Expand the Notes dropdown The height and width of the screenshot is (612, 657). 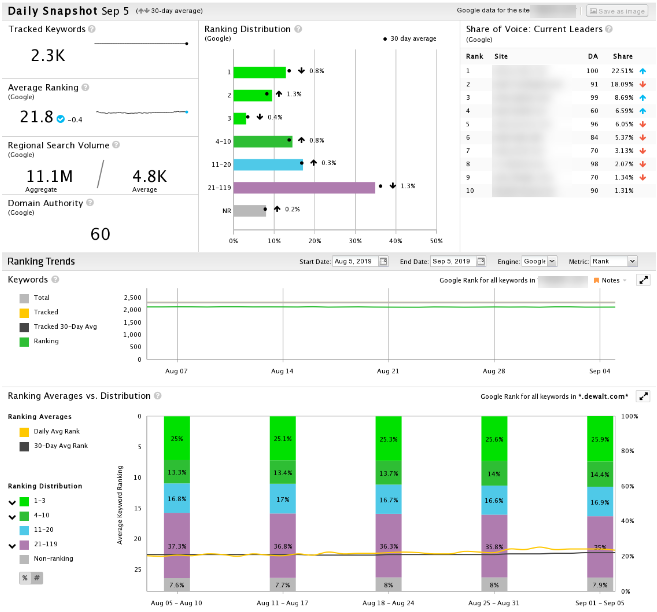[610, 281]
